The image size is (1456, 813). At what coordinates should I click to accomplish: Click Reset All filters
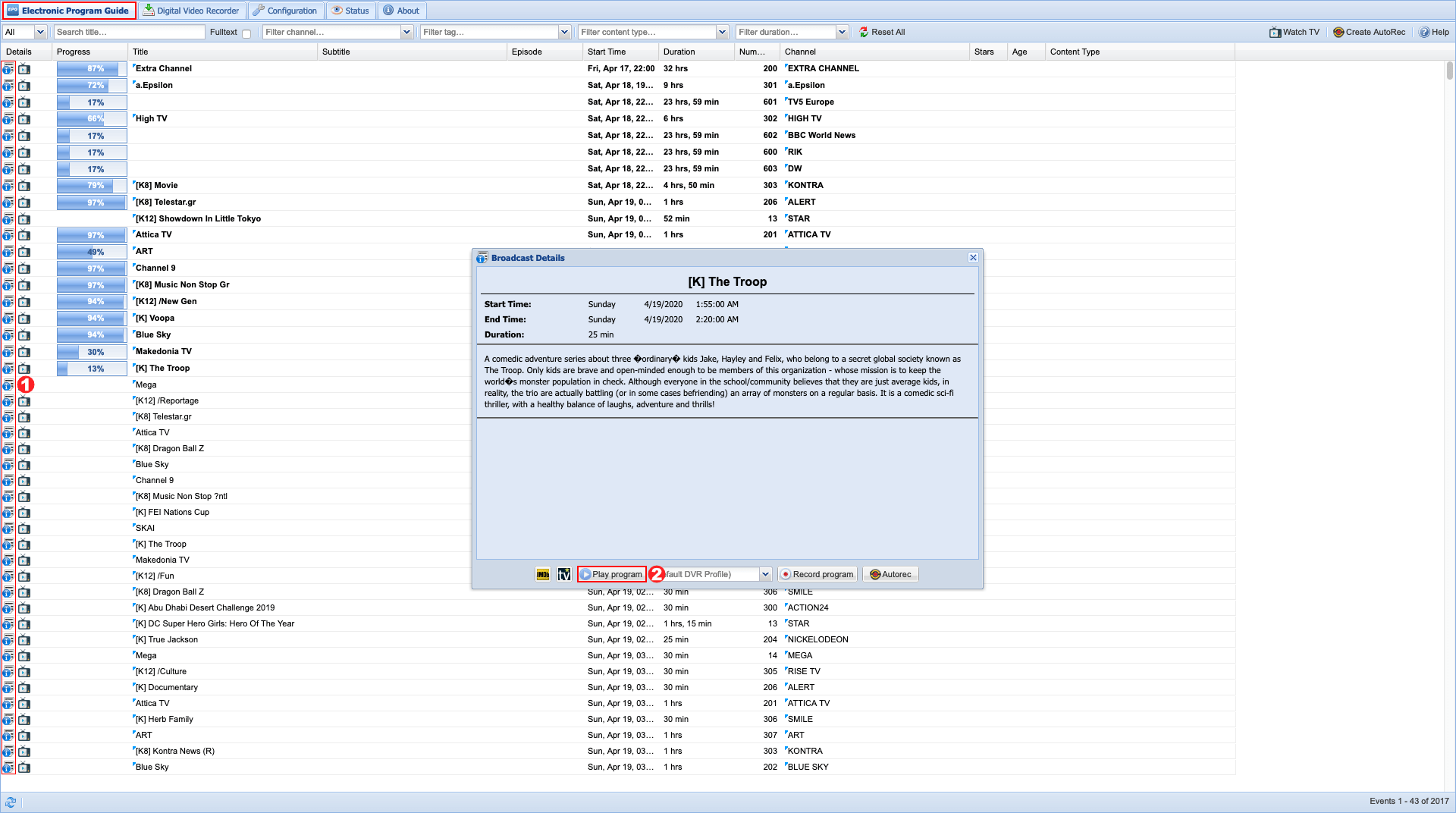882,32
